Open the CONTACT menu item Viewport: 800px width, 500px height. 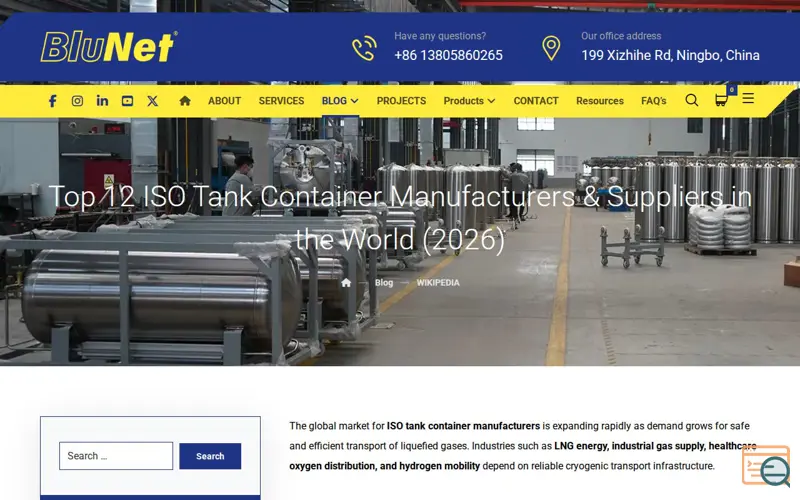tap(536, 101)
